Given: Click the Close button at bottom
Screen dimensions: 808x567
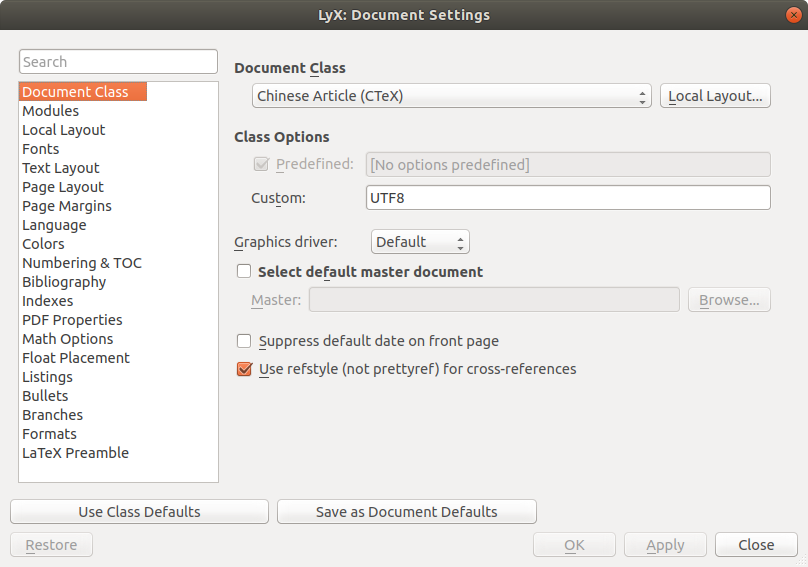Looking at the screenshot, I should coord(756,545).
